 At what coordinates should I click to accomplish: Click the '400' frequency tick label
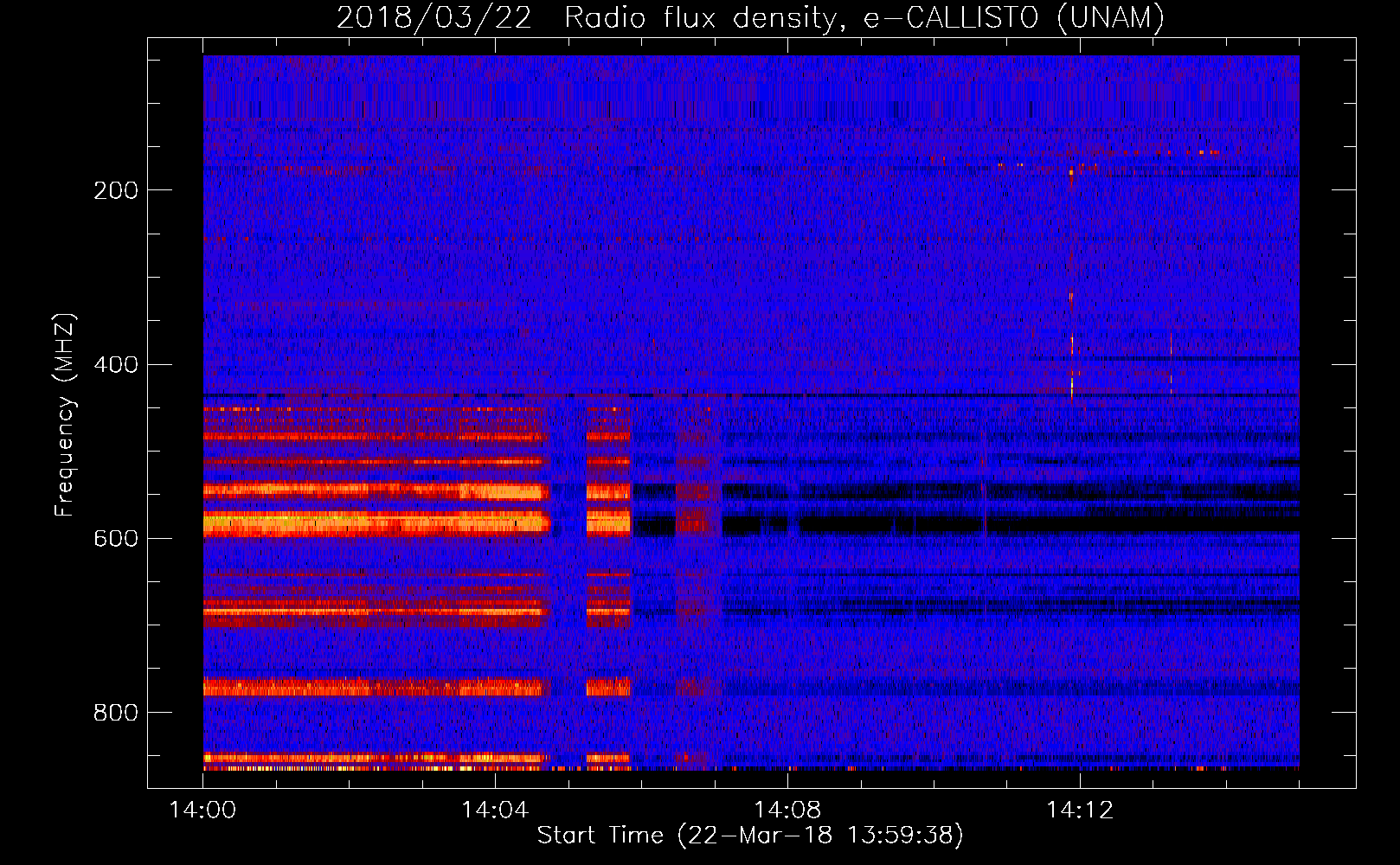[116, 365]
